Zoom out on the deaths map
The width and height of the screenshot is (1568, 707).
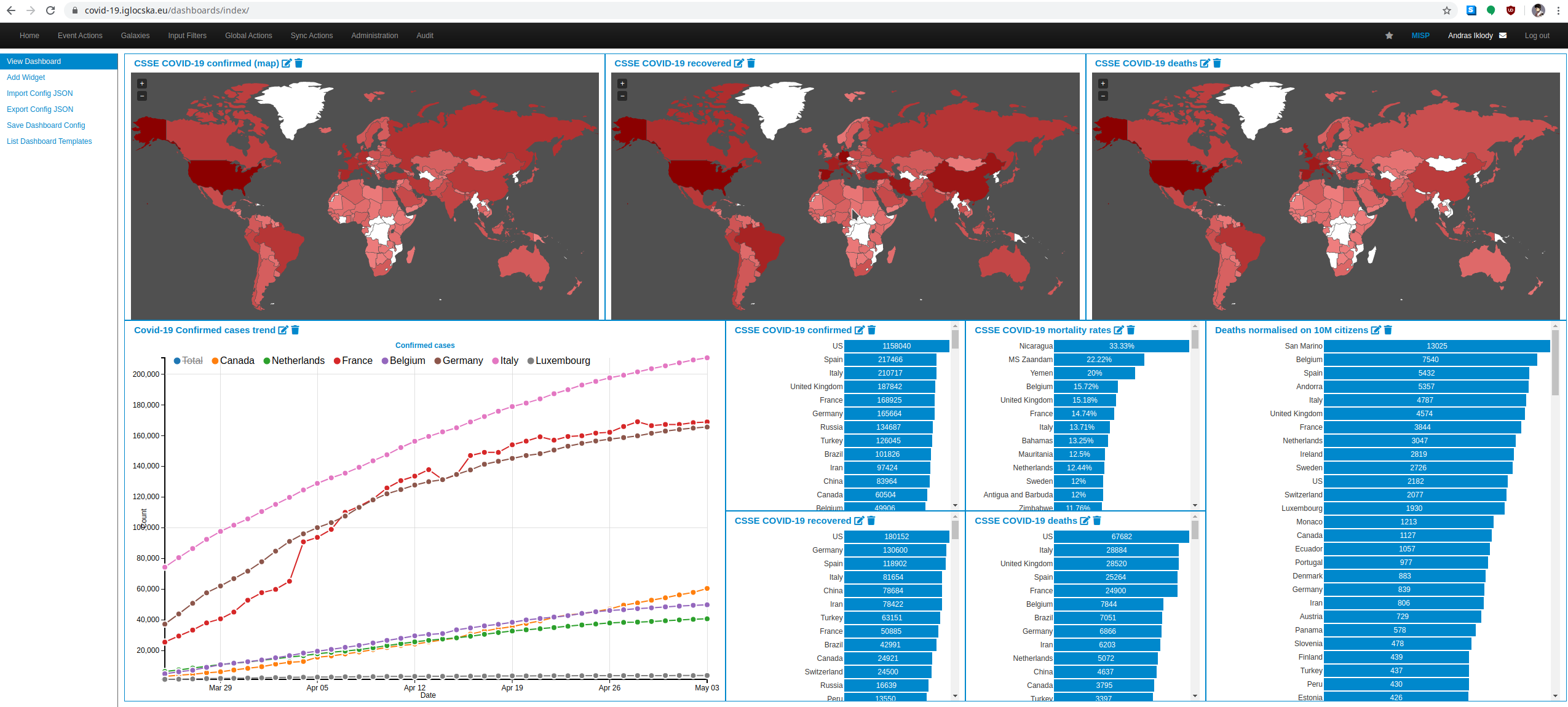[x=1103, y=96]
